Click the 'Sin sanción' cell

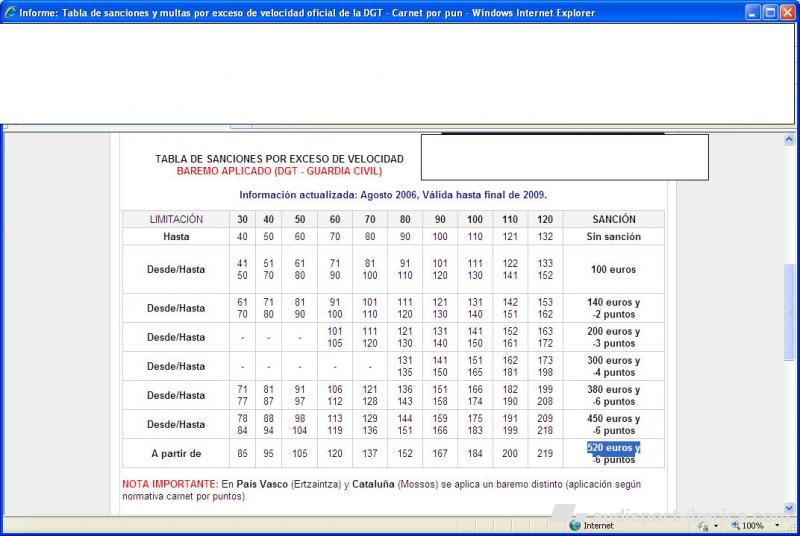pyautogui.click(x=614, y=237)
